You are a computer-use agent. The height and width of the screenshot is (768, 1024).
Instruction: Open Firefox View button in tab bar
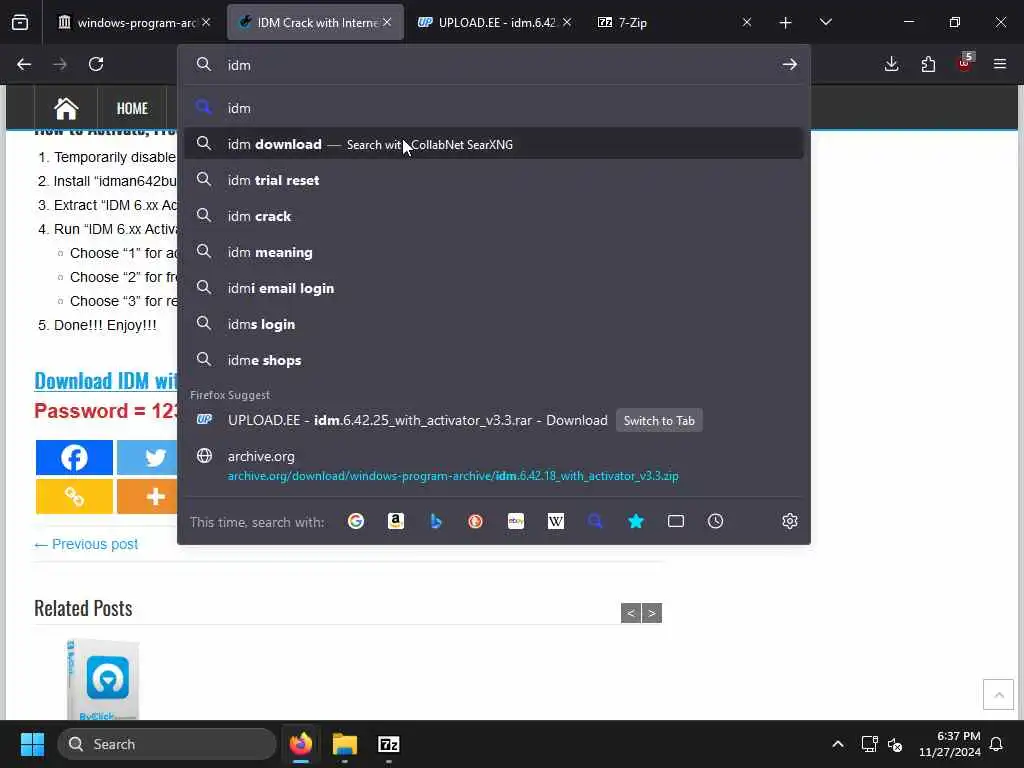click(20, 22)
